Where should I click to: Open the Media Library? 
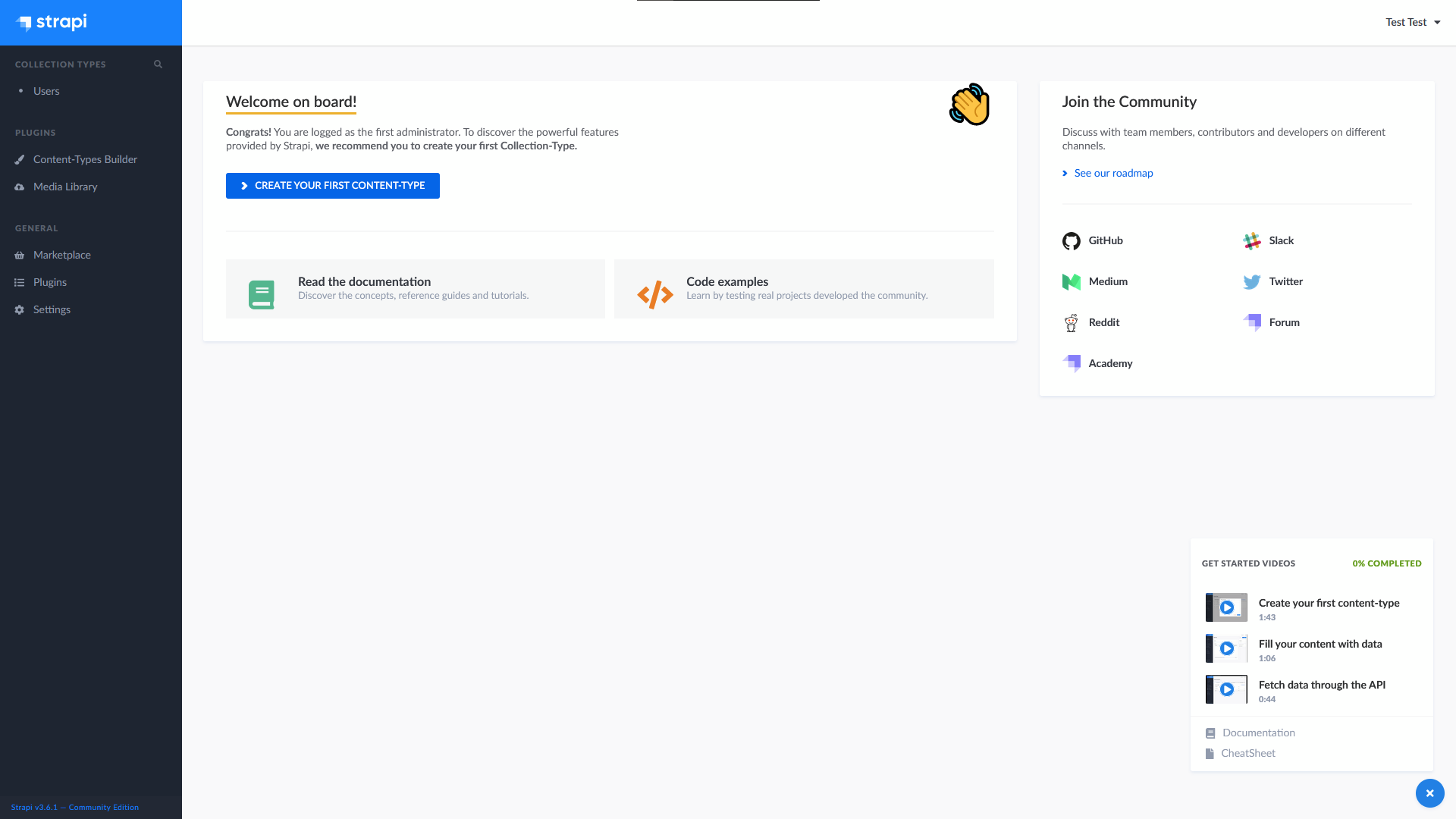[65, 187]
